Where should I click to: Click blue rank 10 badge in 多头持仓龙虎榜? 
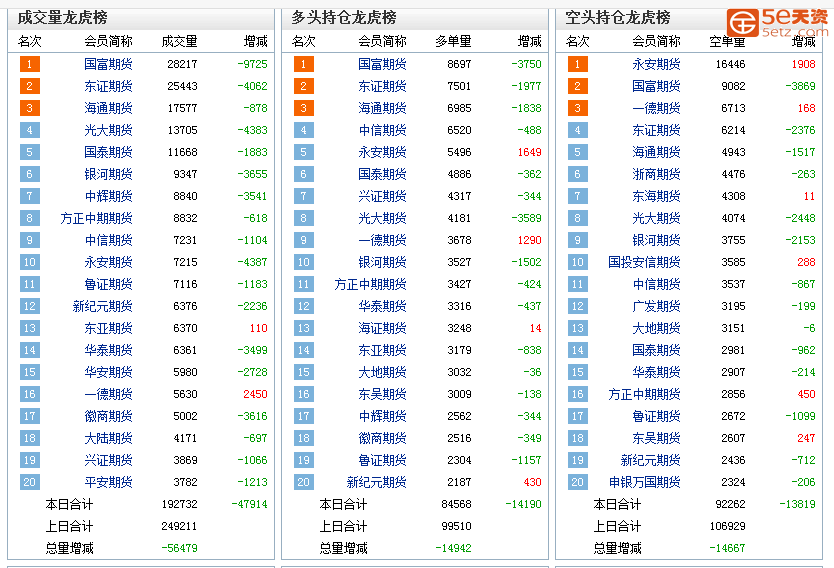pyautogui.click(x=303, y=262)
